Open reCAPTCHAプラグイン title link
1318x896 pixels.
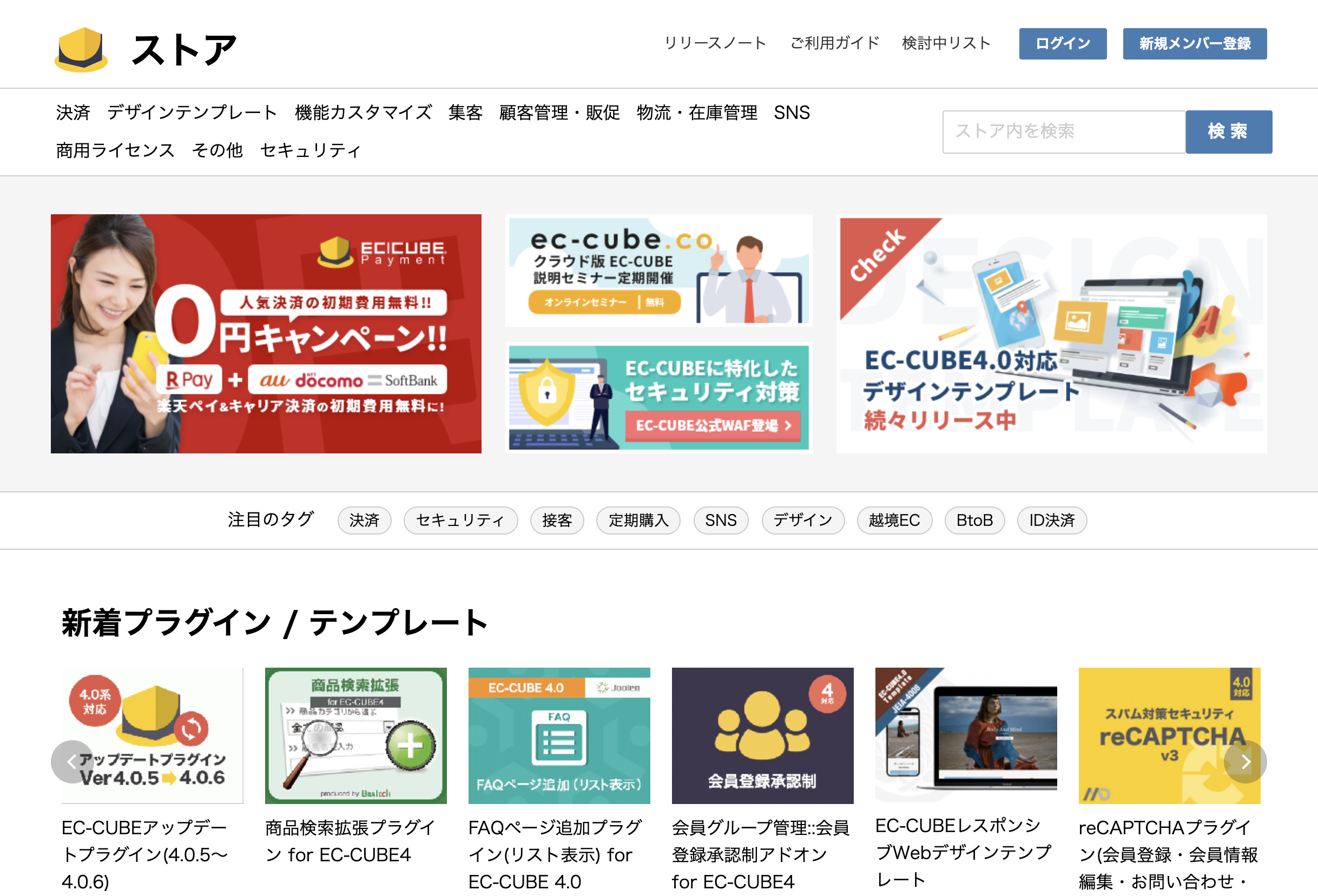1168,854
